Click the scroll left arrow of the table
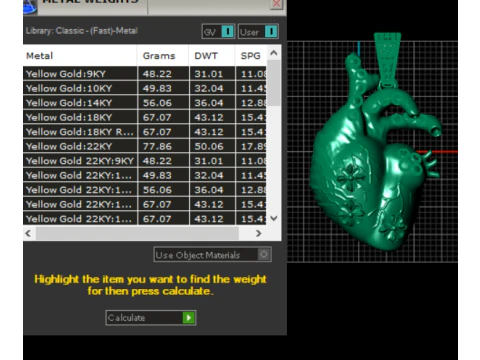 coord(28,233)
